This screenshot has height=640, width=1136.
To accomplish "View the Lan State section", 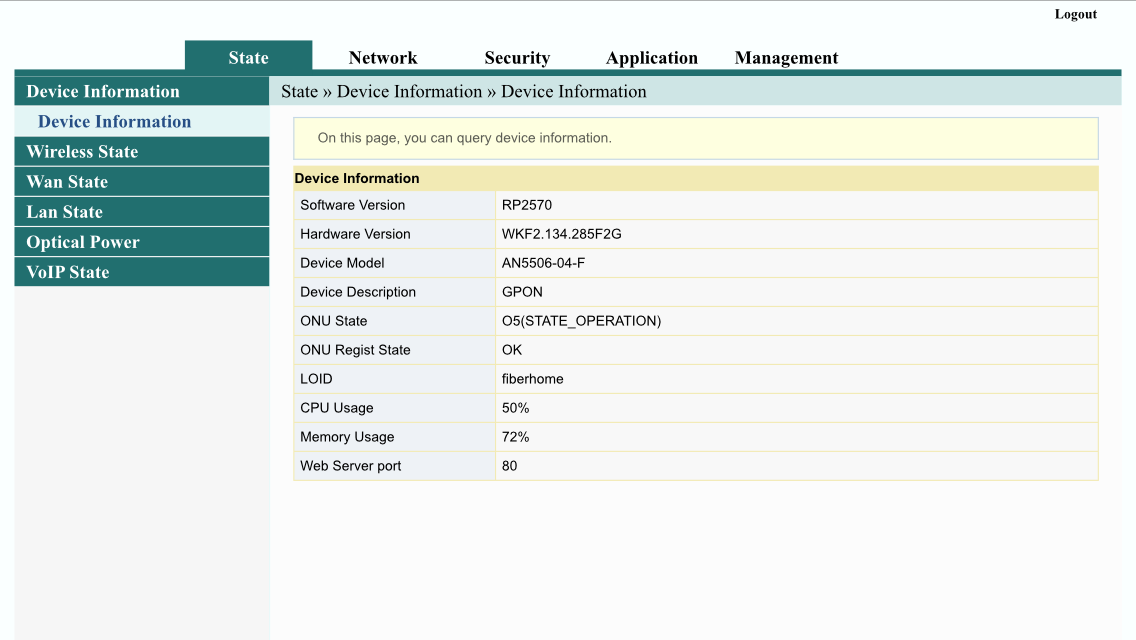I will click(x=142, y=212).
